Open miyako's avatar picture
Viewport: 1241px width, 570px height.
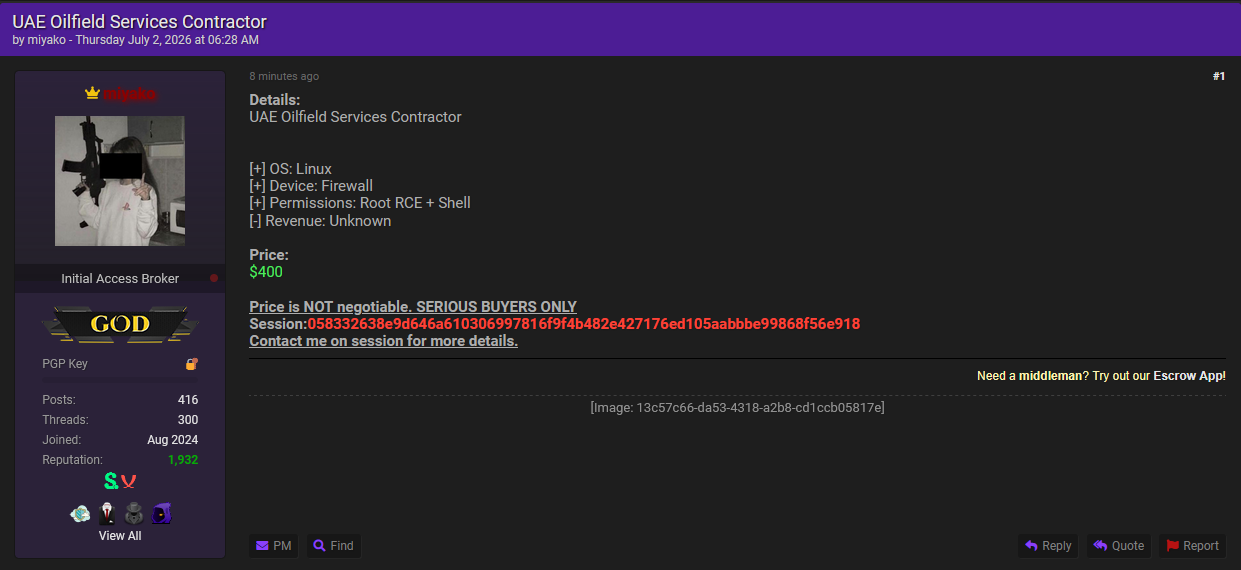[120, 181]
